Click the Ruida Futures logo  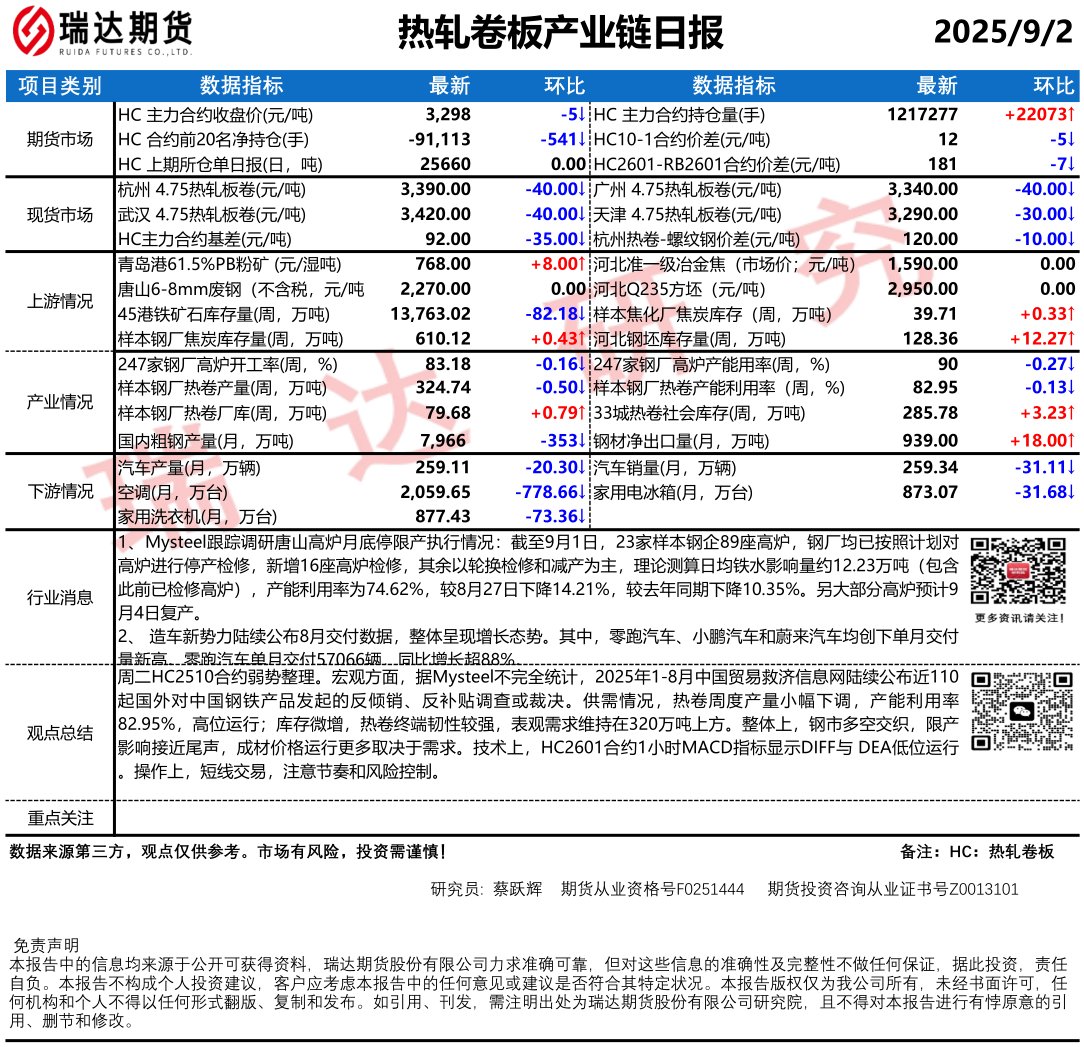click(x=102, y=33)
